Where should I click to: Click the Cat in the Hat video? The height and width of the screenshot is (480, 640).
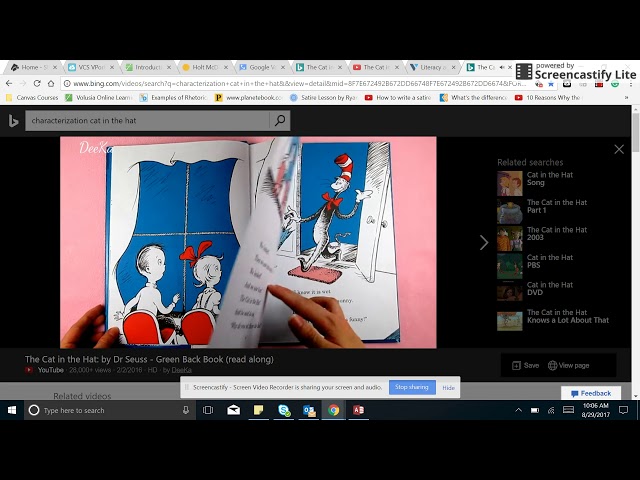[x=248, y=242]
